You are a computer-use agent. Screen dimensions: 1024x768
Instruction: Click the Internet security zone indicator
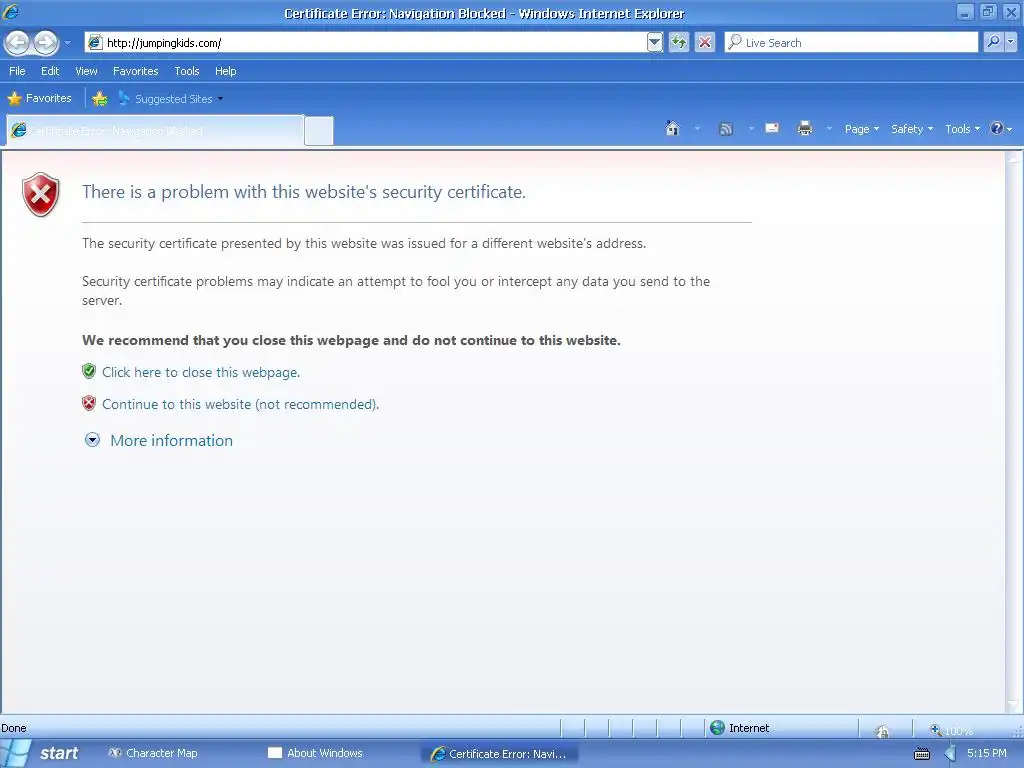[x=740, y=728]
